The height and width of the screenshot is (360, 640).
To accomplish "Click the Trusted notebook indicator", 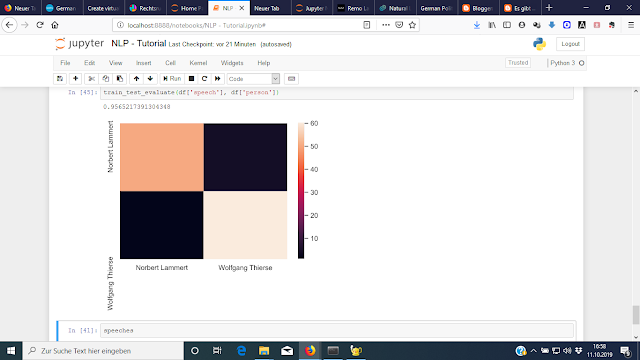I will pos(518,62).
